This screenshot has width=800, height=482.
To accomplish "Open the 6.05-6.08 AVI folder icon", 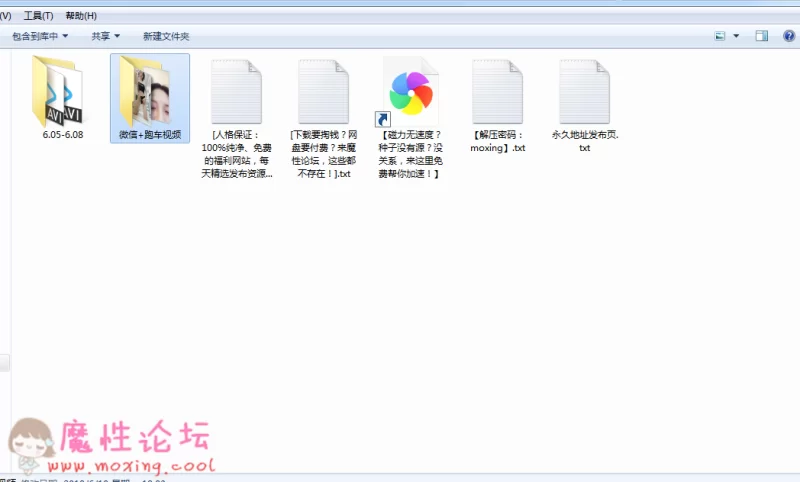I will [59, 91].
